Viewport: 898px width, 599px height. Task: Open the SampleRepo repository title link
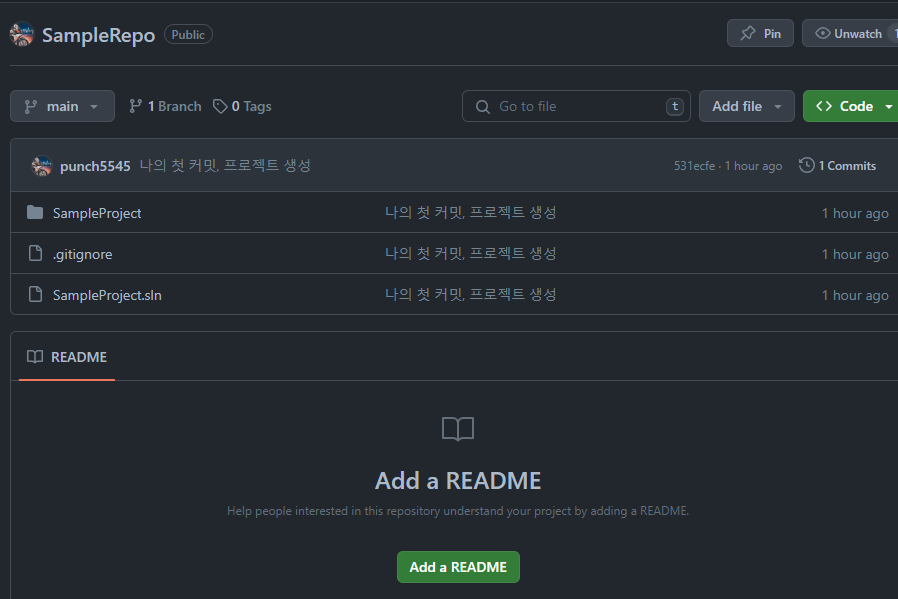[99, 35]
